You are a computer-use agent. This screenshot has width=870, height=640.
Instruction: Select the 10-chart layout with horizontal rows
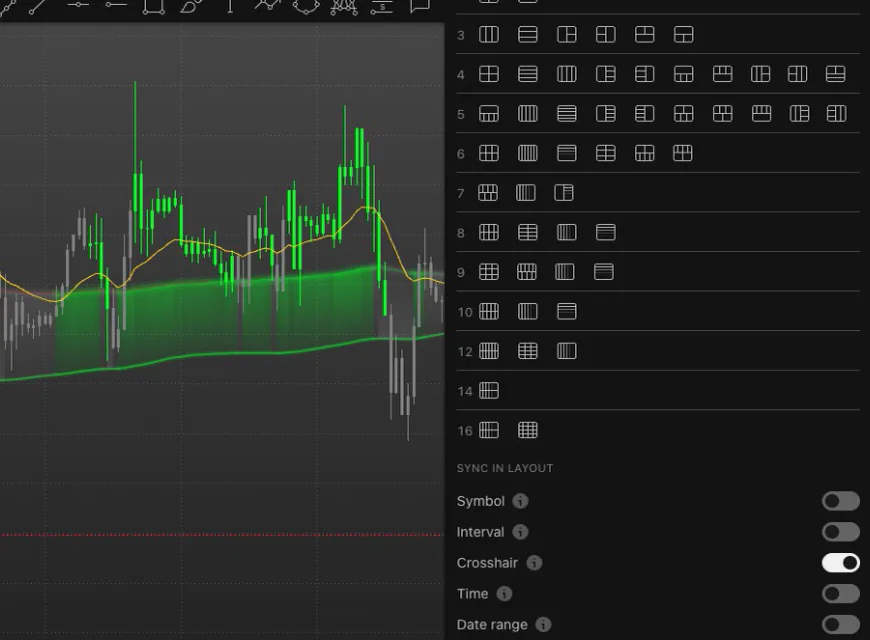(x=566, y=311)
